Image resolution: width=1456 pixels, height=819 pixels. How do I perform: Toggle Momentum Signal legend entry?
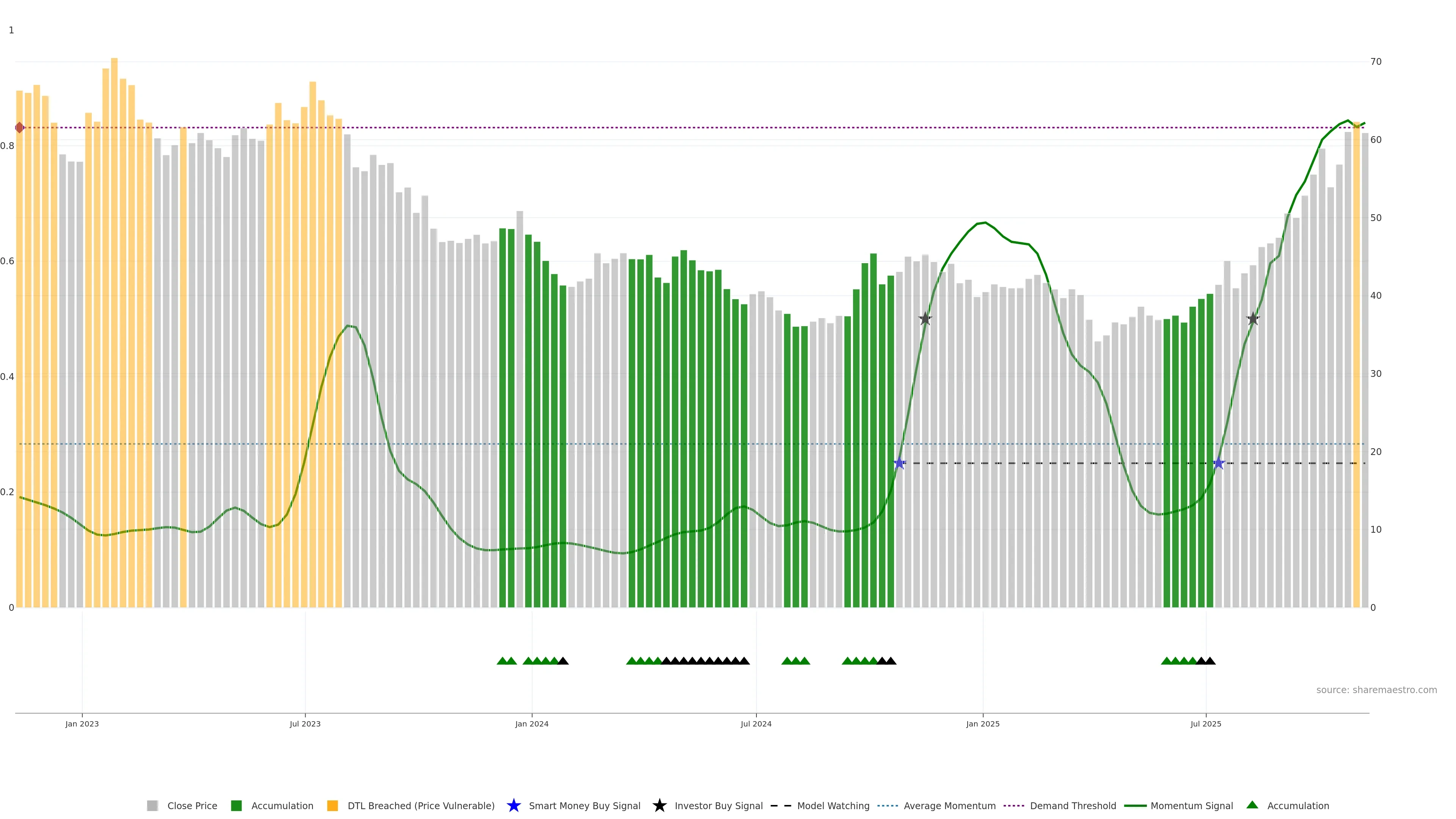1191,806
